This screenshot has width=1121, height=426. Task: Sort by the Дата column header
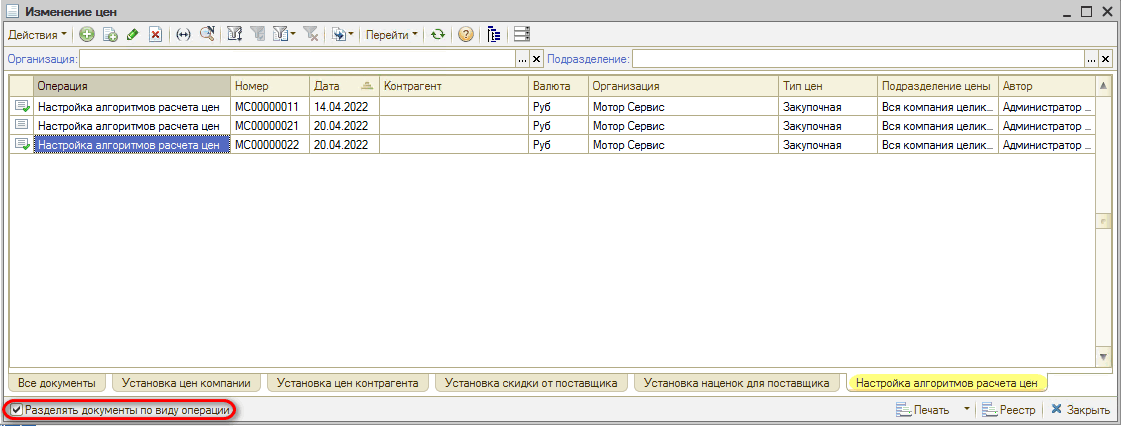click(x=344, y=86)
